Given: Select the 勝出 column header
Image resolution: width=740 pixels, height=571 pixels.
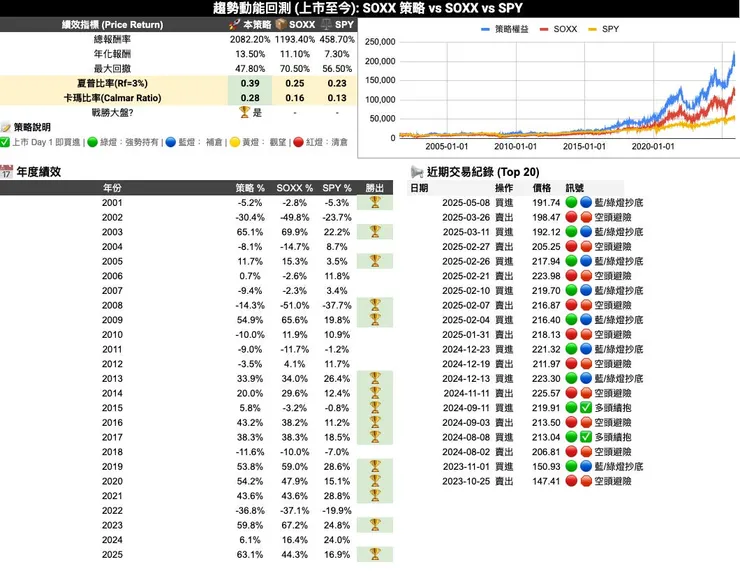Looking at the screenshot, I should [x=375, y=188].
